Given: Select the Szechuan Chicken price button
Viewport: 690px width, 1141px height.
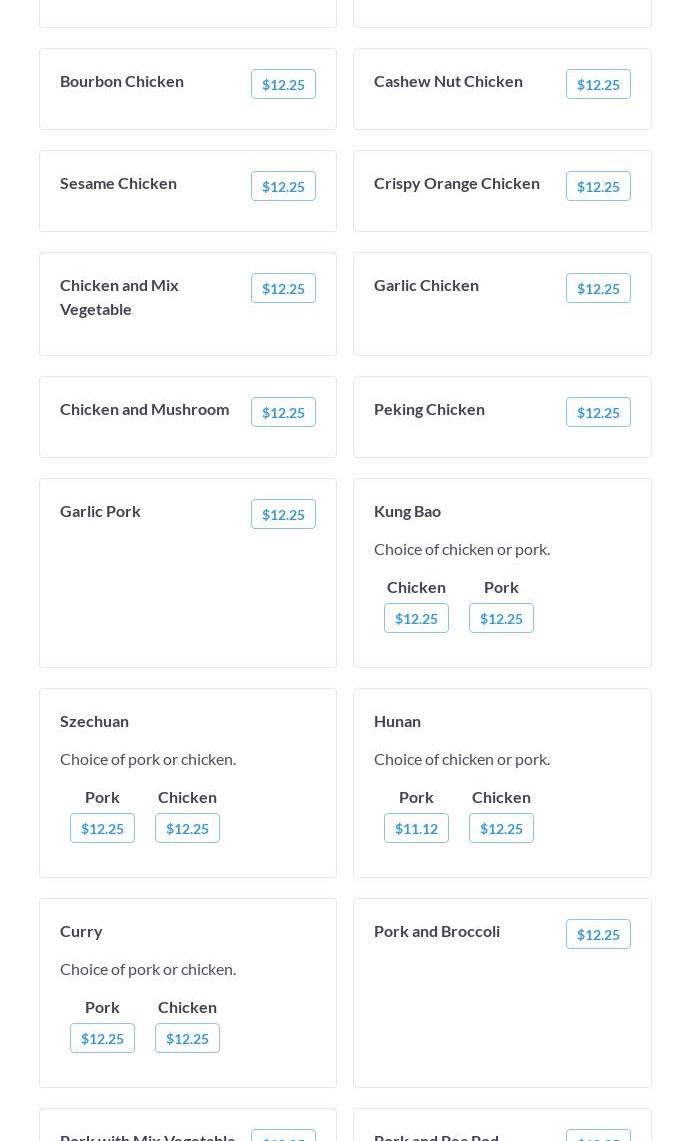Looking at the screenshot, I should tap(187, 829).
